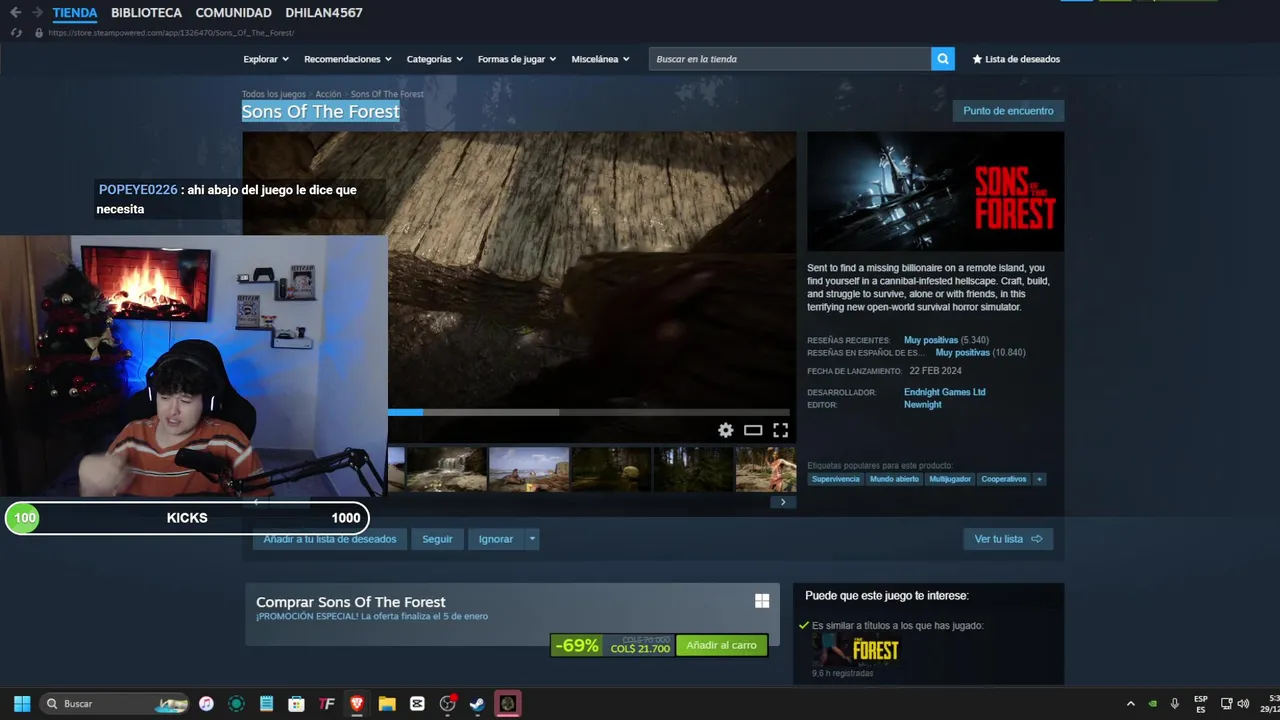Click the page reload icon by the URL
1280x720 pixels.
(16, 33)
